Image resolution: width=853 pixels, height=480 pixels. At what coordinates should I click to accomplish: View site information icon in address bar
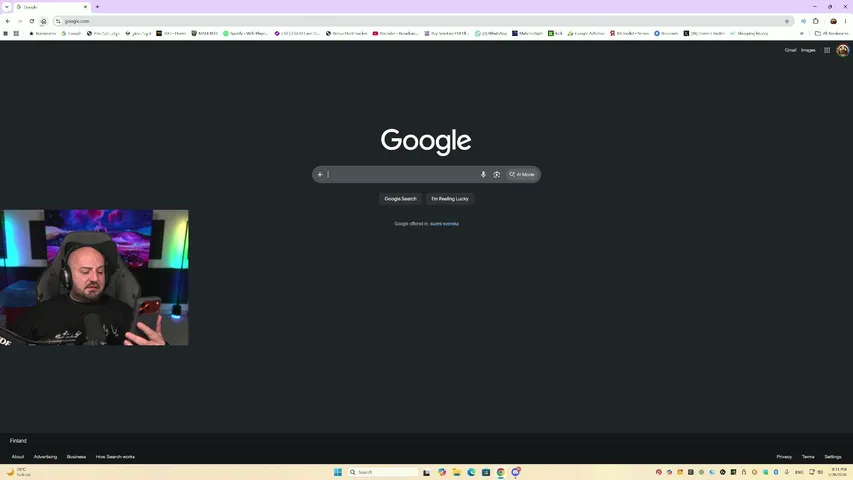pyautogui.click(x=58, y=21)
